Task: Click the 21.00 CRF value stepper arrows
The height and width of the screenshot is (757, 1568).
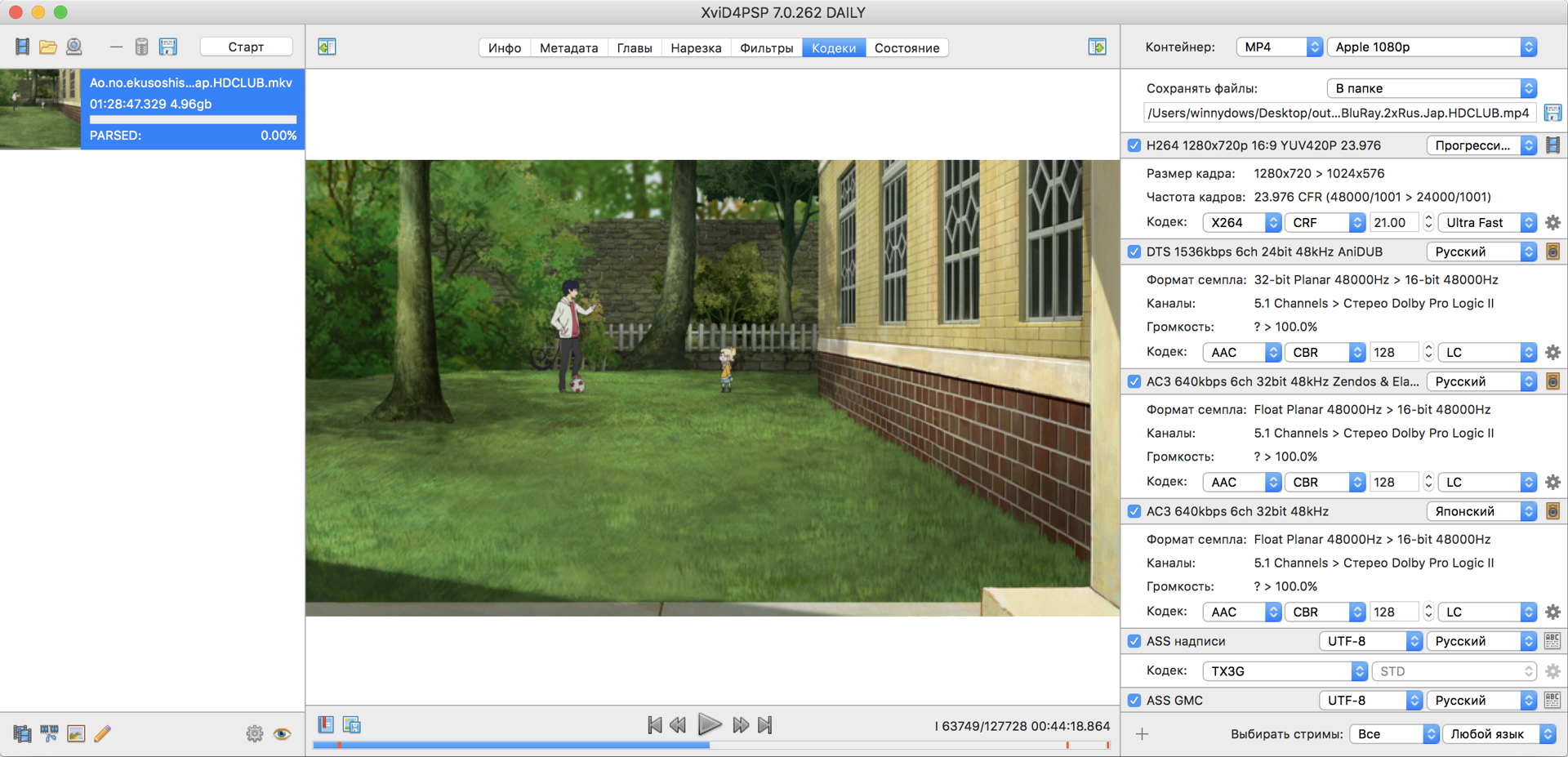Action: (1428, 222)
